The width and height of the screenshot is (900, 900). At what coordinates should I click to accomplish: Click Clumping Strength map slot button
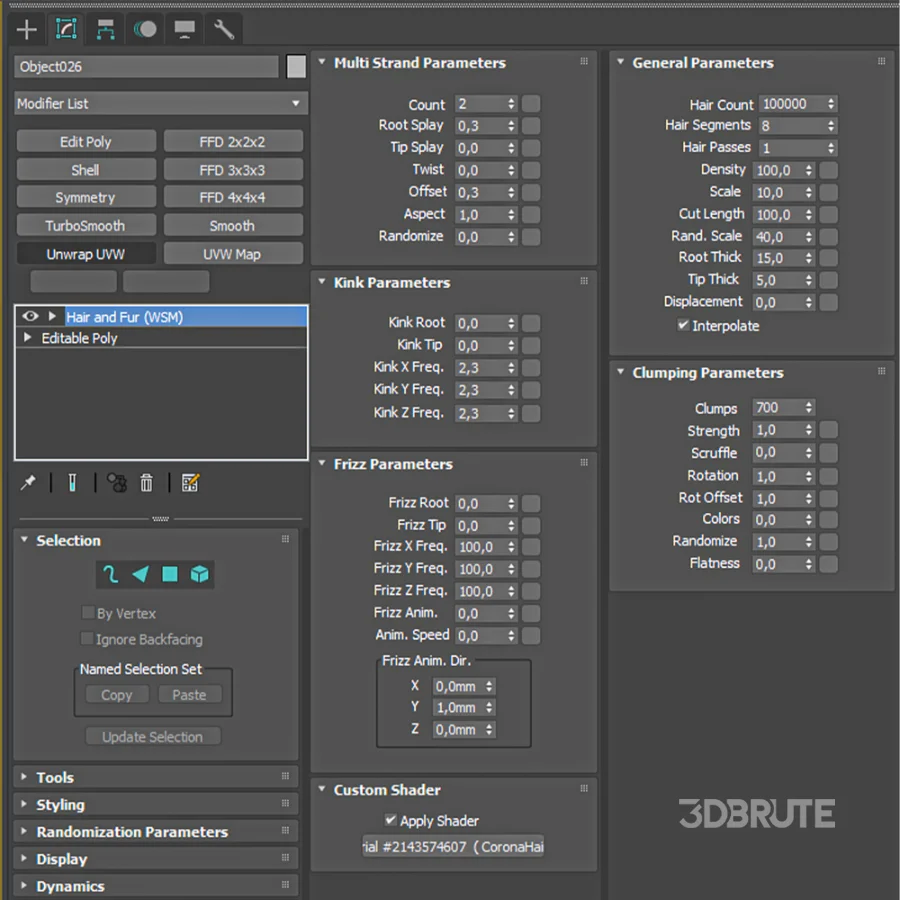(828, 429)
